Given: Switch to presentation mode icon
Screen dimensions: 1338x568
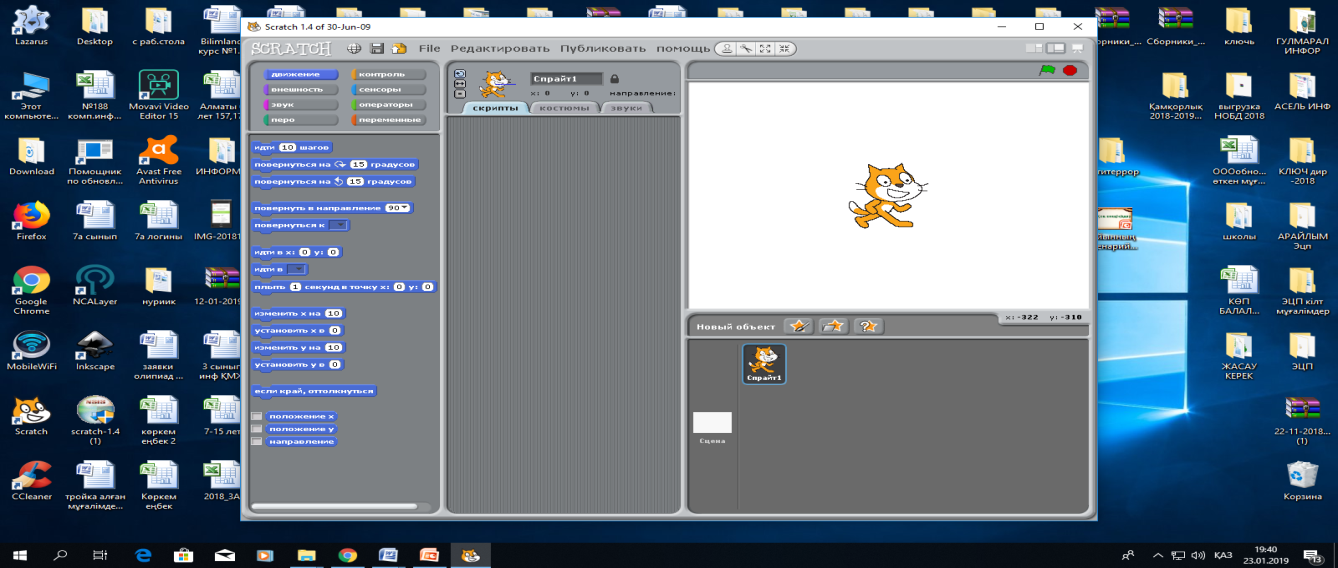Looking at the screenshot, I should point(1077,48).
